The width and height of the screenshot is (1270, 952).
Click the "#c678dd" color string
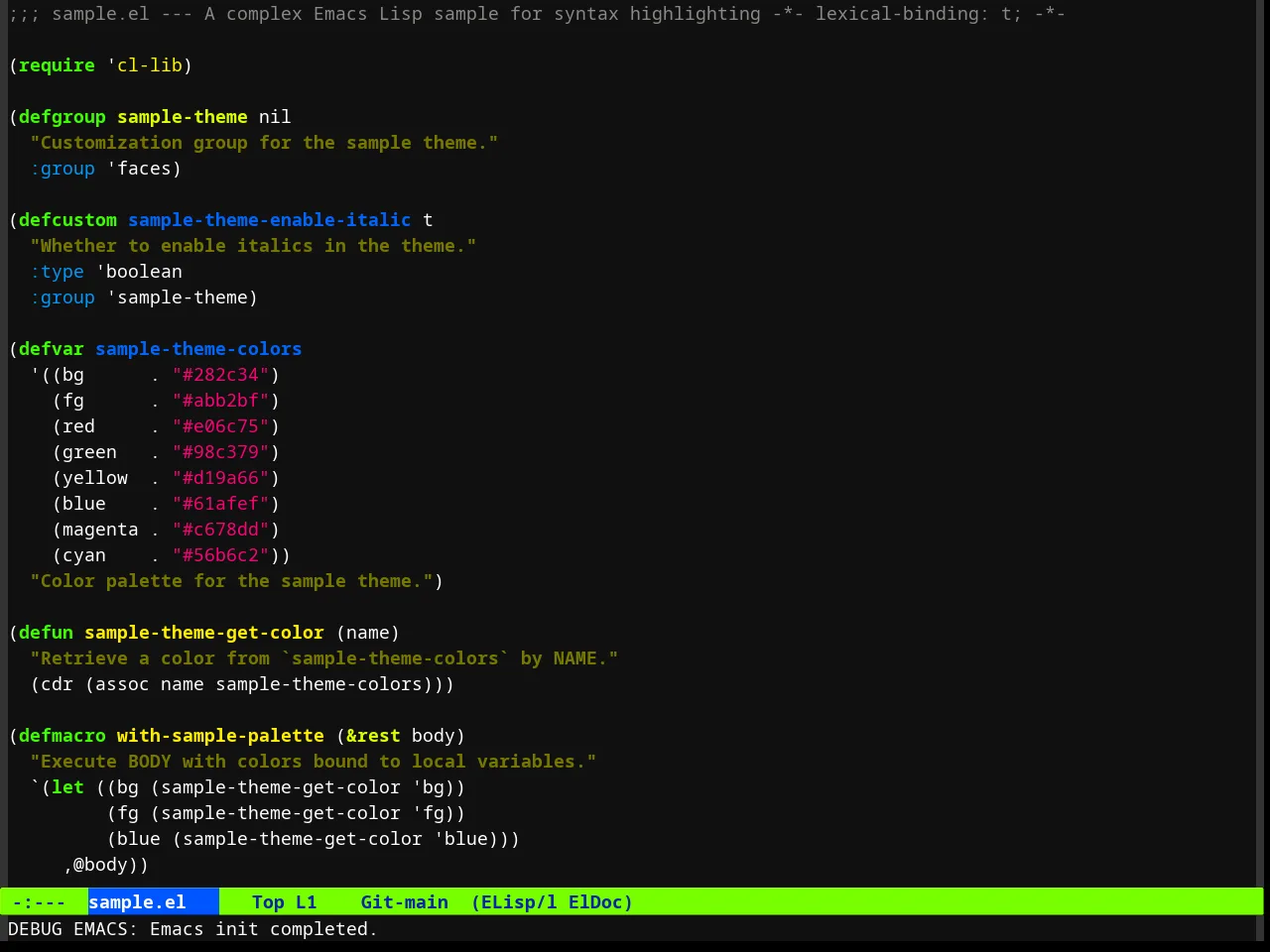click(x=220, y=530)
